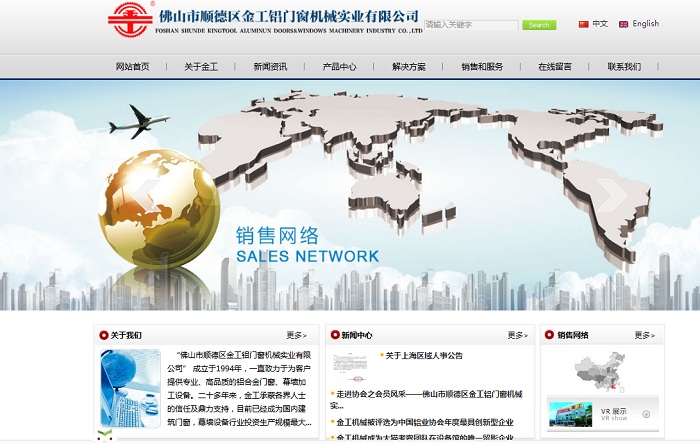Expand 更多 in the 新闻中心 panel

(517, 335)
